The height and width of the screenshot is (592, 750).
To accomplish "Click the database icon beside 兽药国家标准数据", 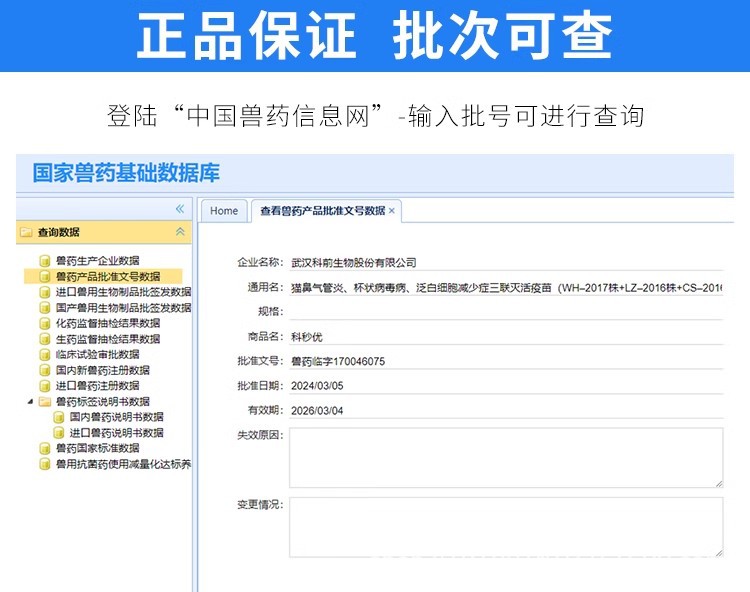I will coord(44,449).
